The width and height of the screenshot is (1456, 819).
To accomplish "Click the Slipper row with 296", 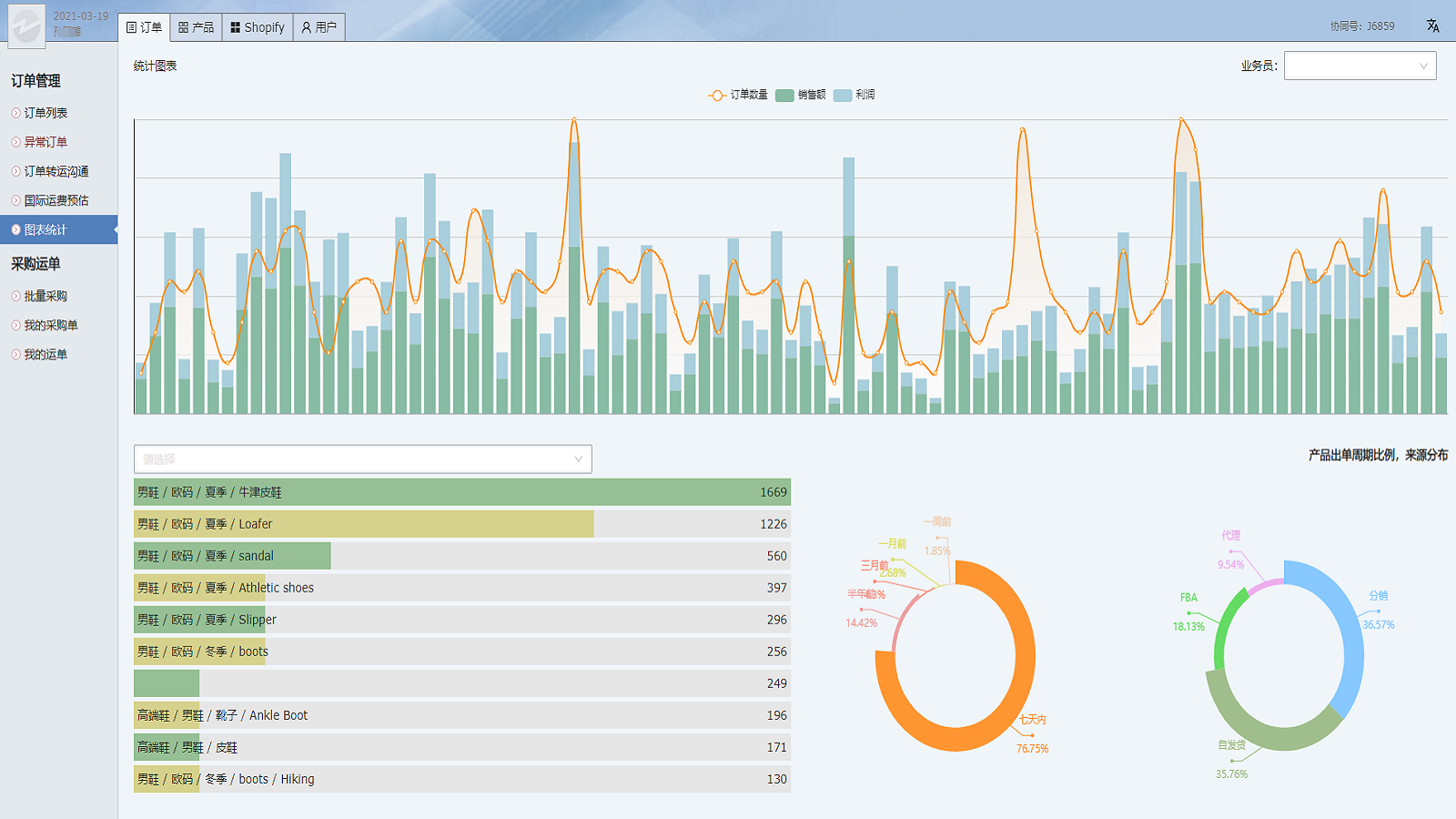I will pos(462,620).
